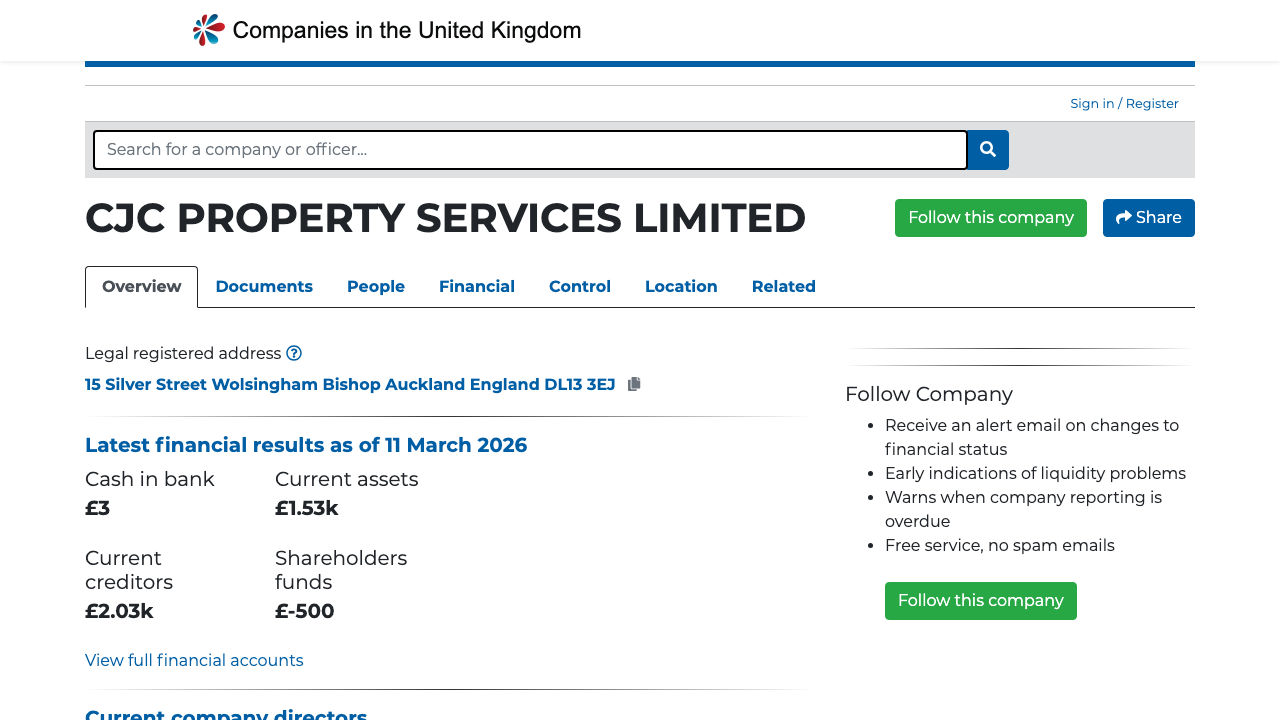Click the copy address clipboard icon

pyautogui.click(x=634, y=383)
